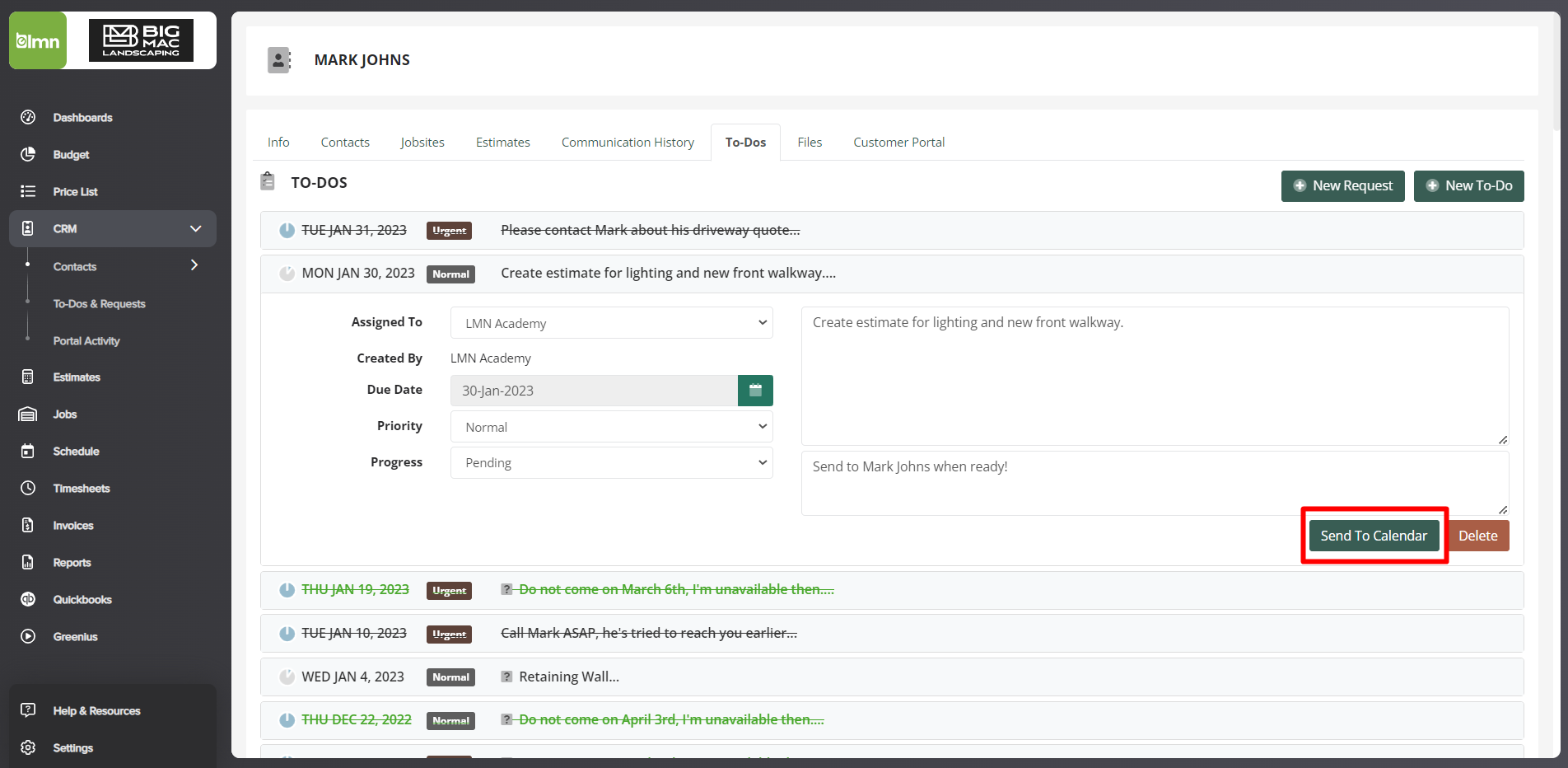Edit the to-do description text area

[x=1155, y=376]
